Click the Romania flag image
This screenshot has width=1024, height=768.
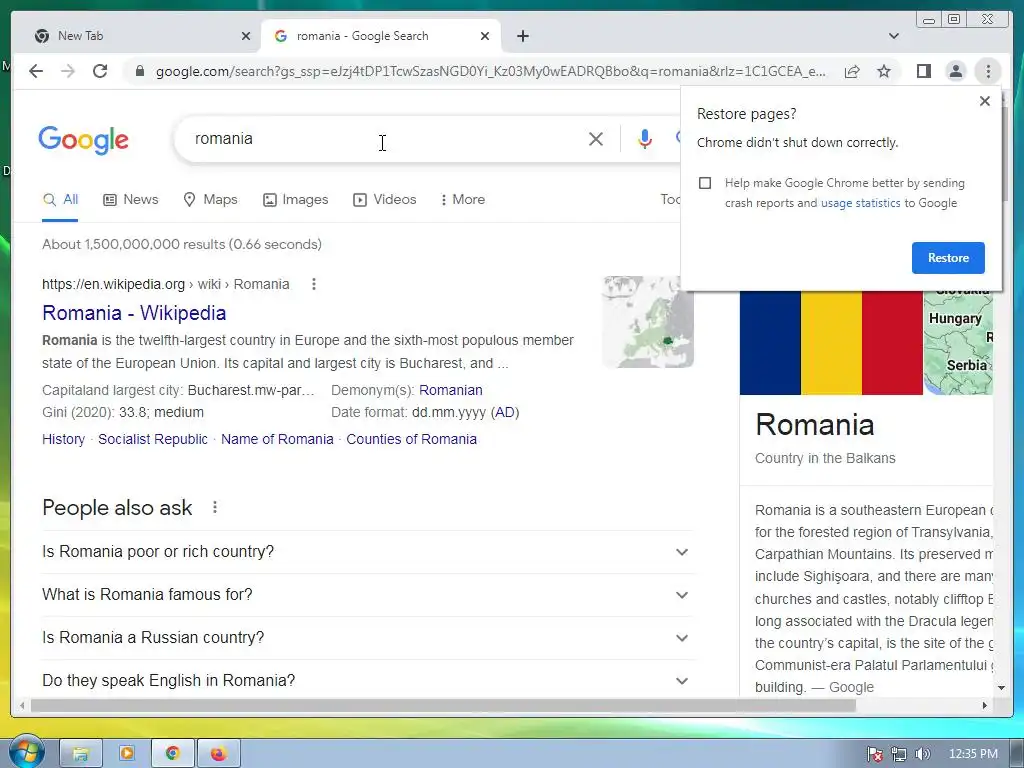(831, 343)
